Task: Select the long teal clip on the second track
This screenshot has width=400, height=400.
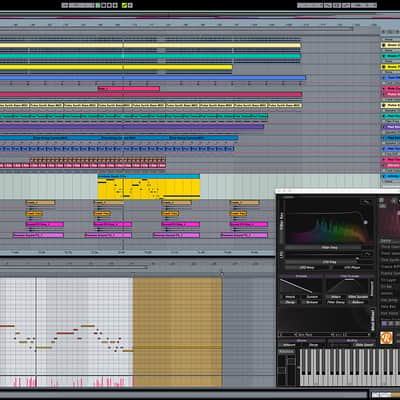Action: pos(150,56)
